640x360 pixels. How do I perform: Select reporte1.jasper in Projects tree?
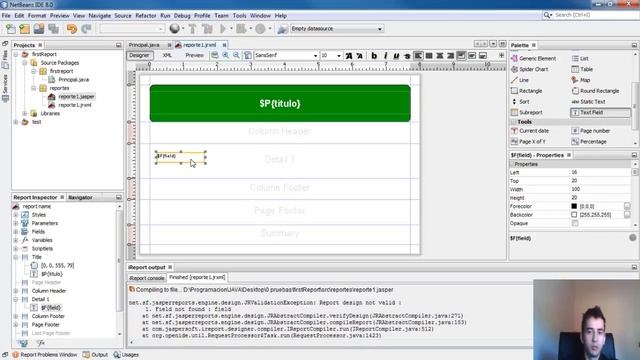pos(76,97)
